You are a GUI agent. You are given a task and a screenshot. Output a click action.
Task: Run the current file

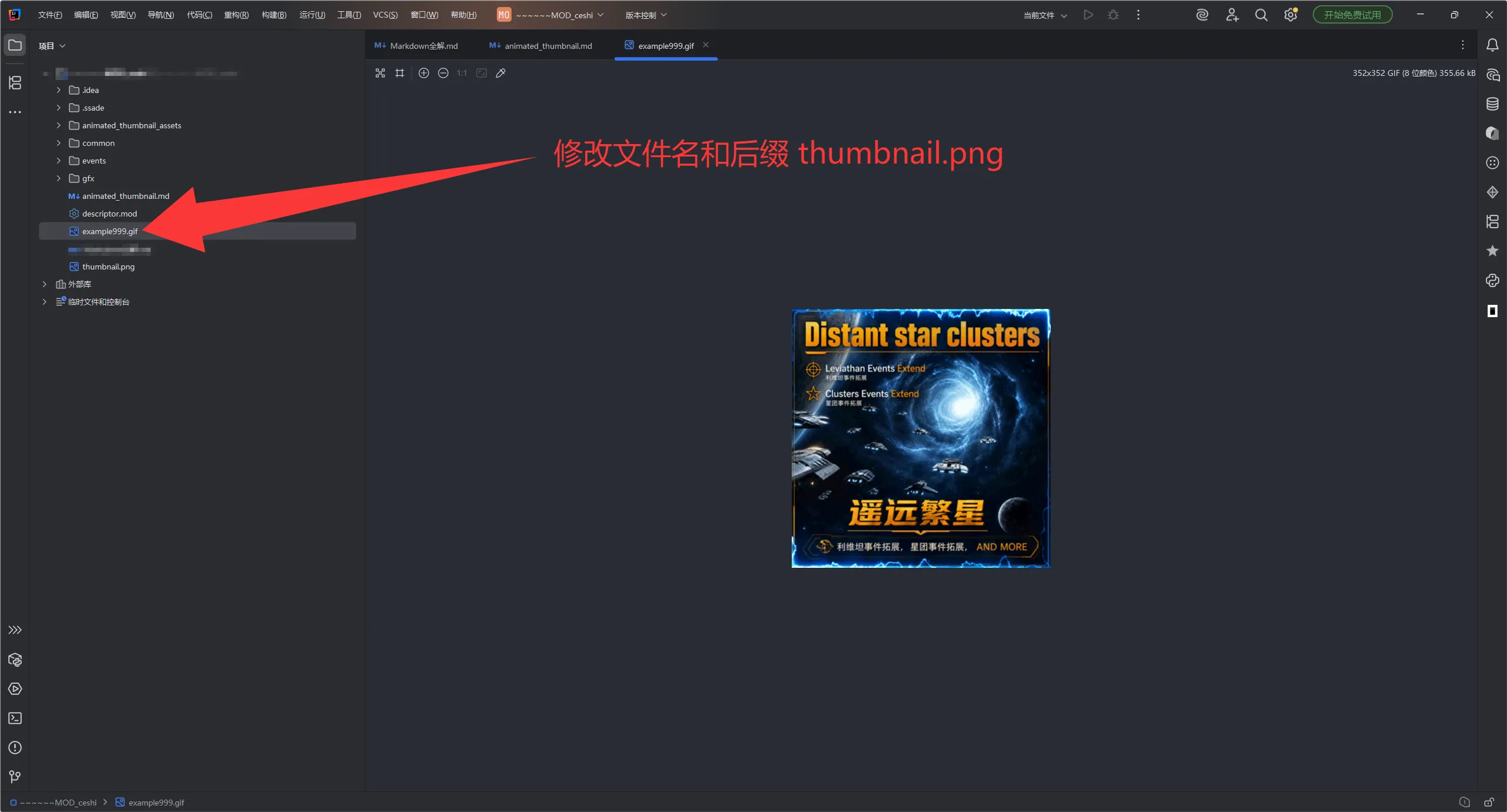pos(1088,15)
